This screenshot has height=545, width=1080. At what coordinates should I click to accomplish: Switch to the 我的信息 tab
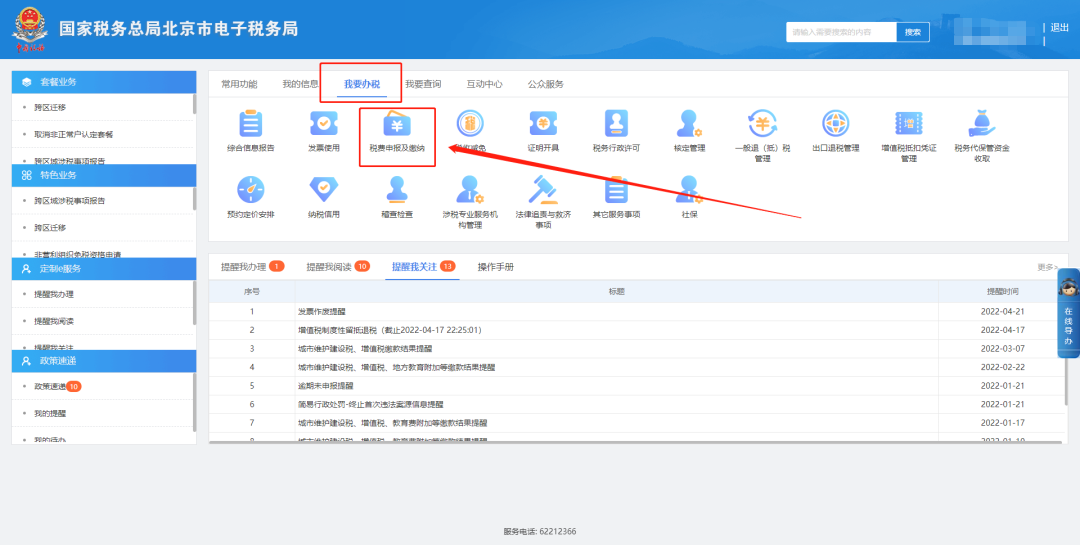point(300,84)
